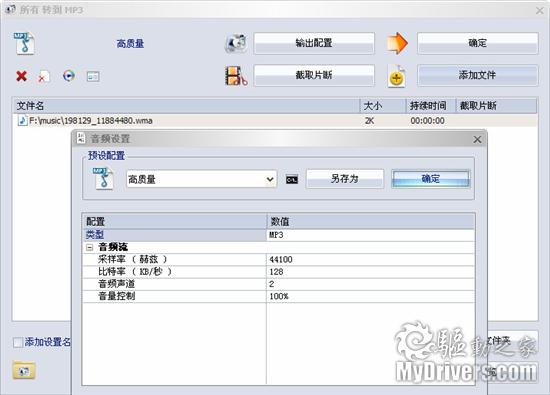
Task: Click the play media icon
Action: (69, 75)
